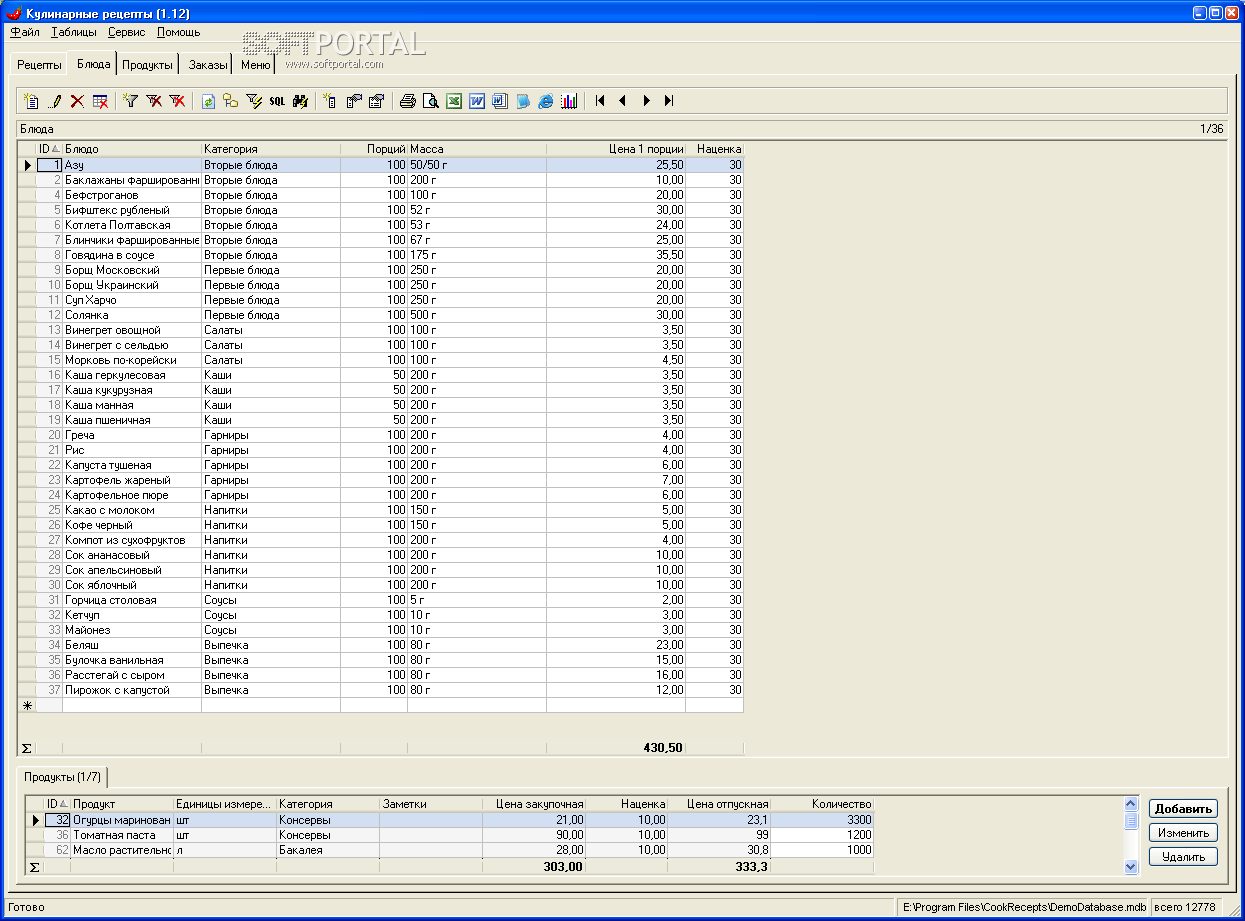This screenshot has height=921, width=1245.
Task: Sort by the Масса column header
Action: point(477,149)
